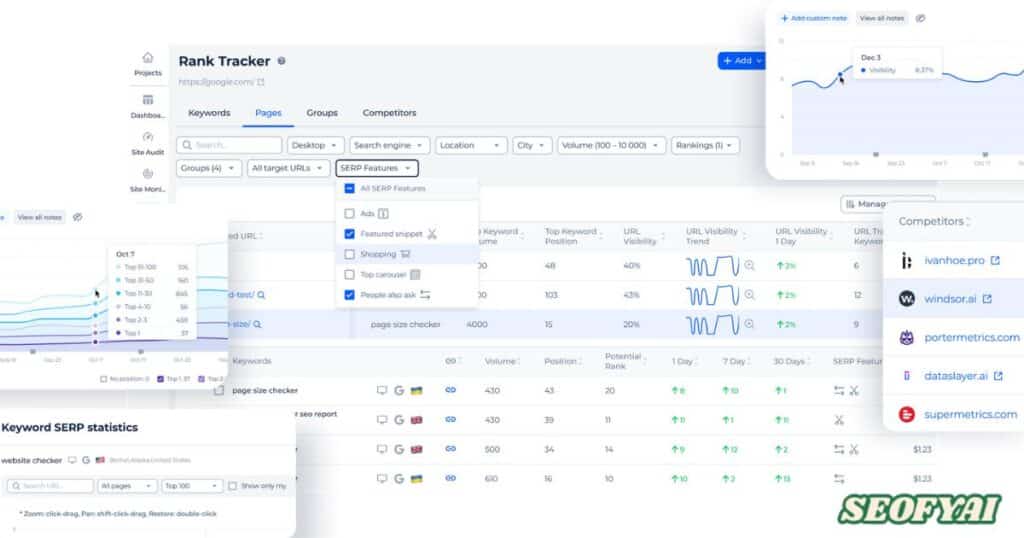Screen dimensions: 1024x538
Task: Click the search icon beside the d-test/ URL
Action: (261, 295)
